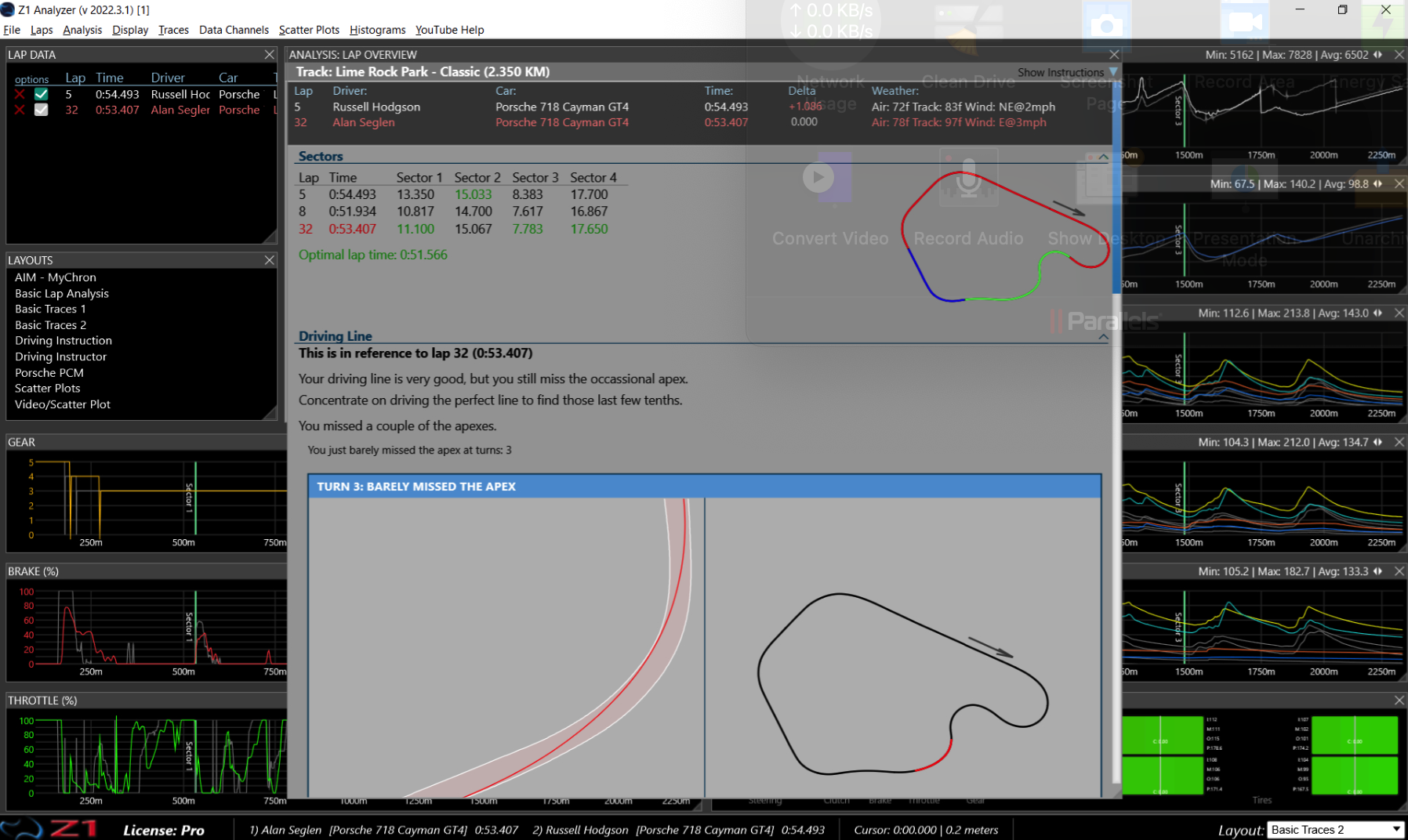Open the YouTube Help menu

(x=449, y=30)
